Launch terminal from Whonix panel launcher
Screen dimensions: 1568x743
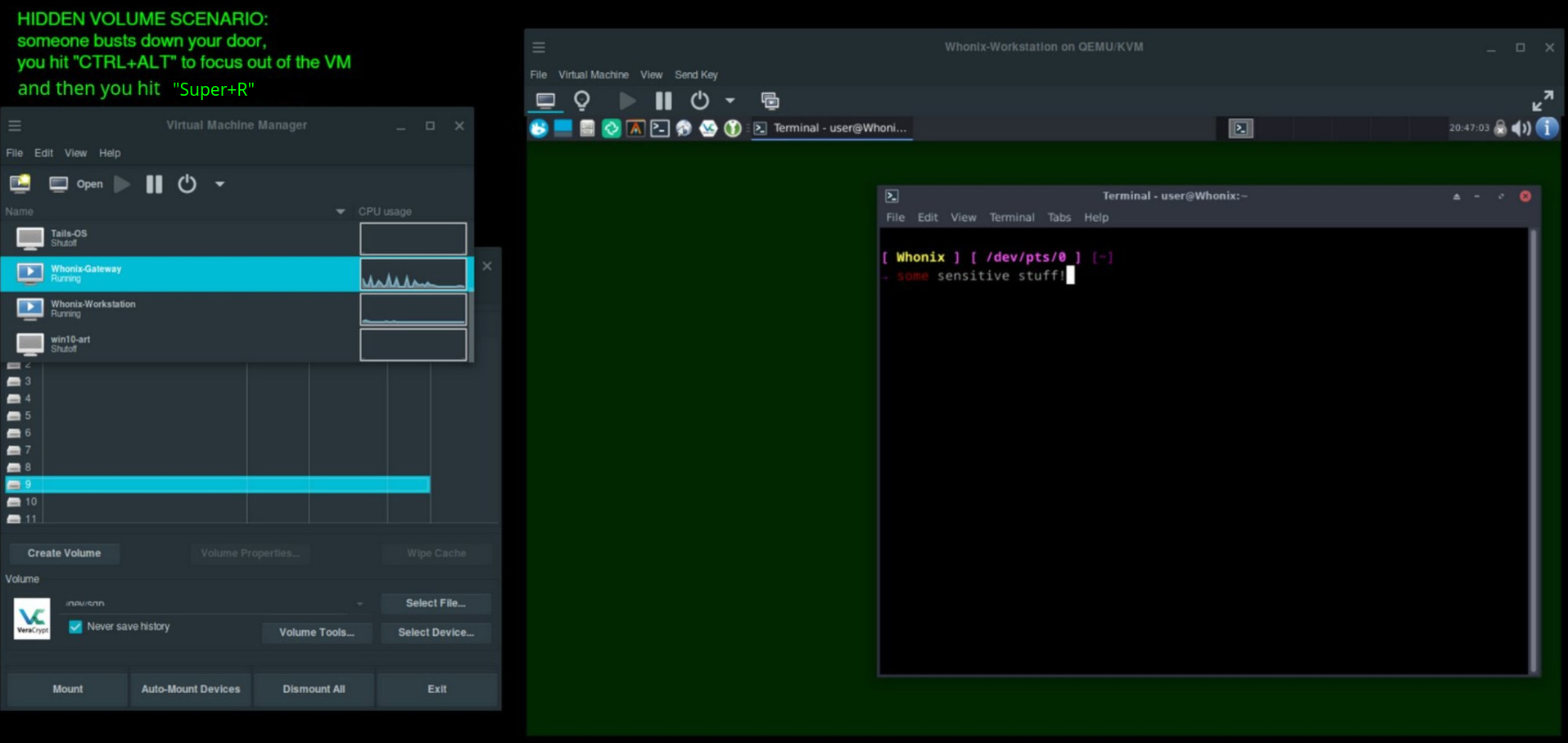660,128
